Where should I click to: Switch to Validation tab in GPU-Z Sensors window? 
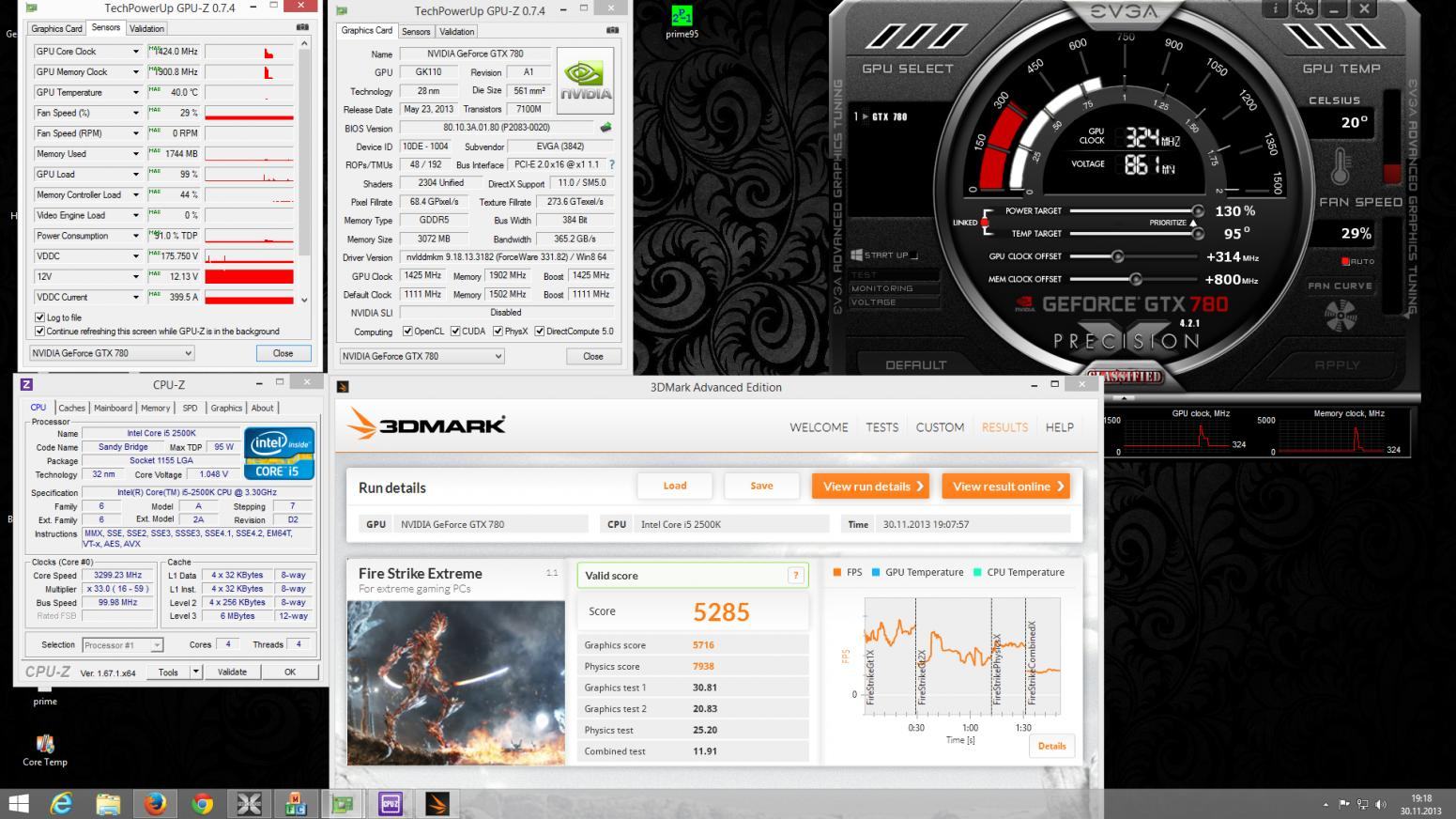pos(146,29)
